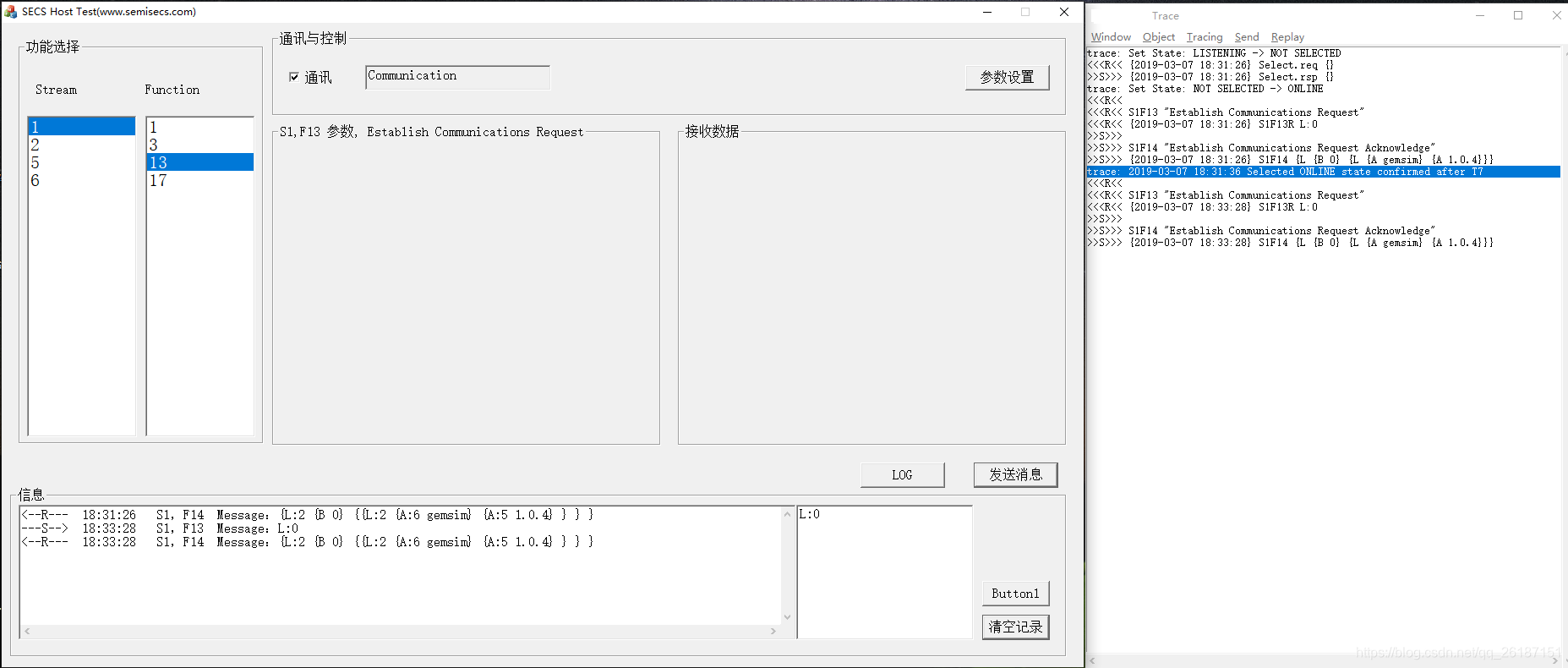Open the Replay menu in Trace window
Screen dimensions: 1568x668
tap(1287, 37)
